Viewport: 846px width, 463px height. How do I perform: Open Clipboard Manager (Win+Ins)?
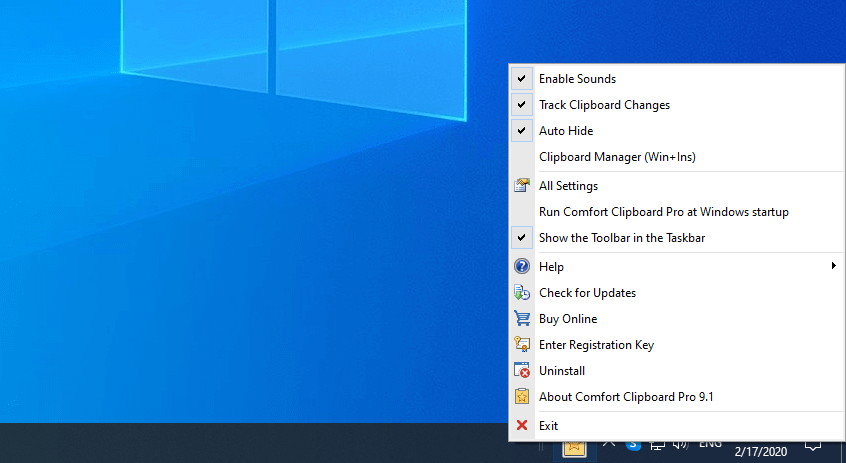[677, 156]
